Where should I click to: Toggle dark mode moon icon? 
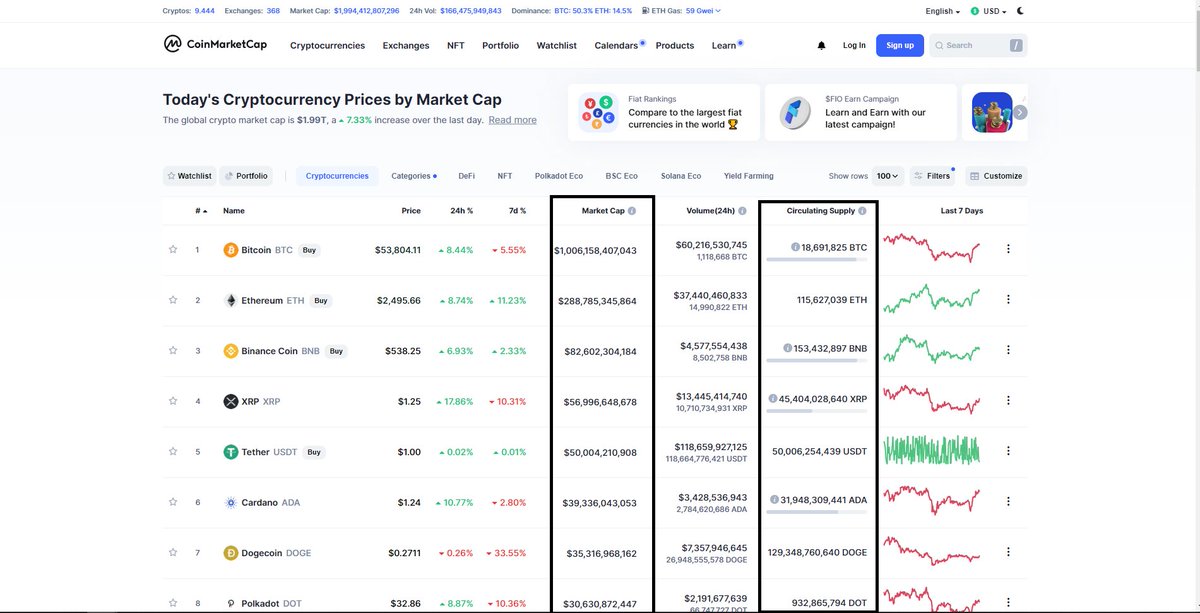click(1020, 11)
